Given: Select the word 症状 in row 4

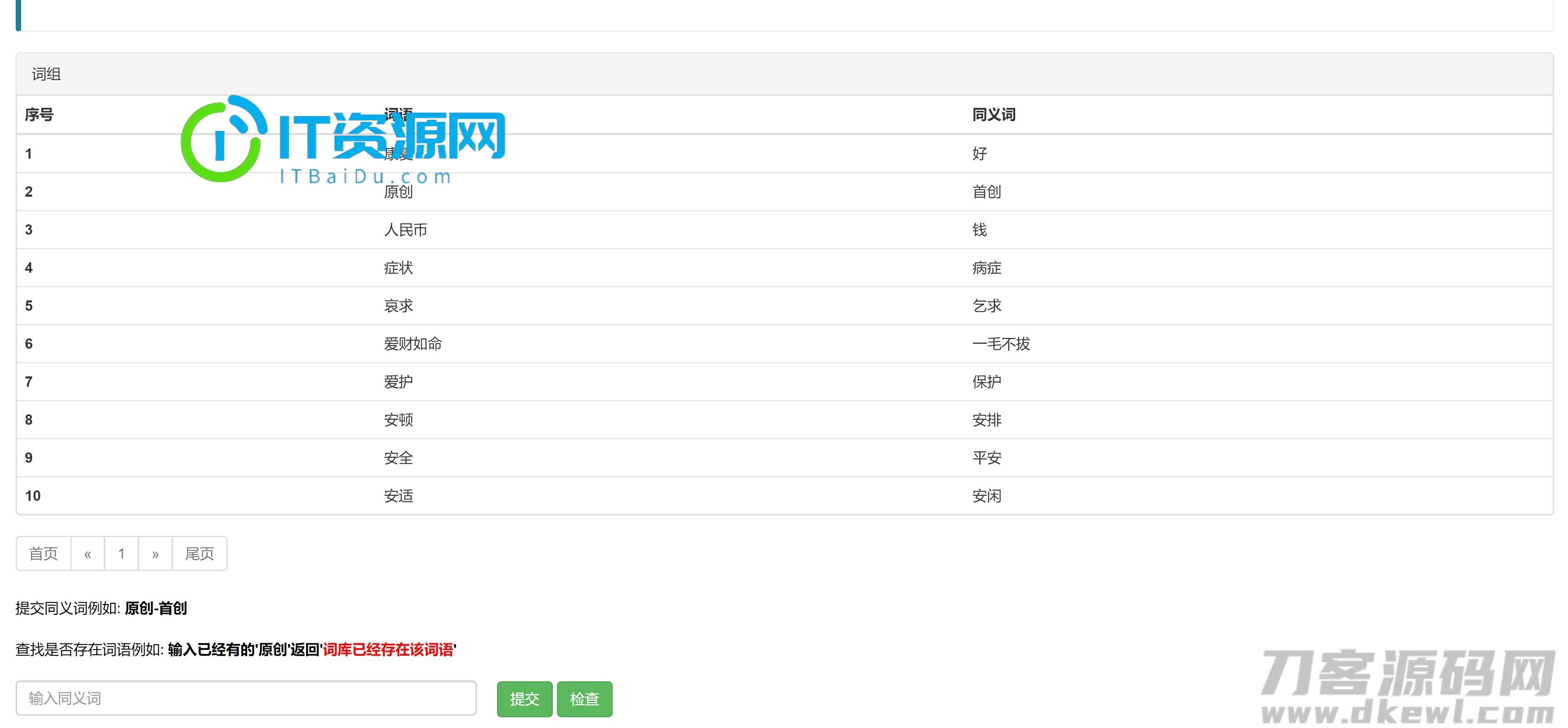Looking at the screenshot, I should (398, 268).
